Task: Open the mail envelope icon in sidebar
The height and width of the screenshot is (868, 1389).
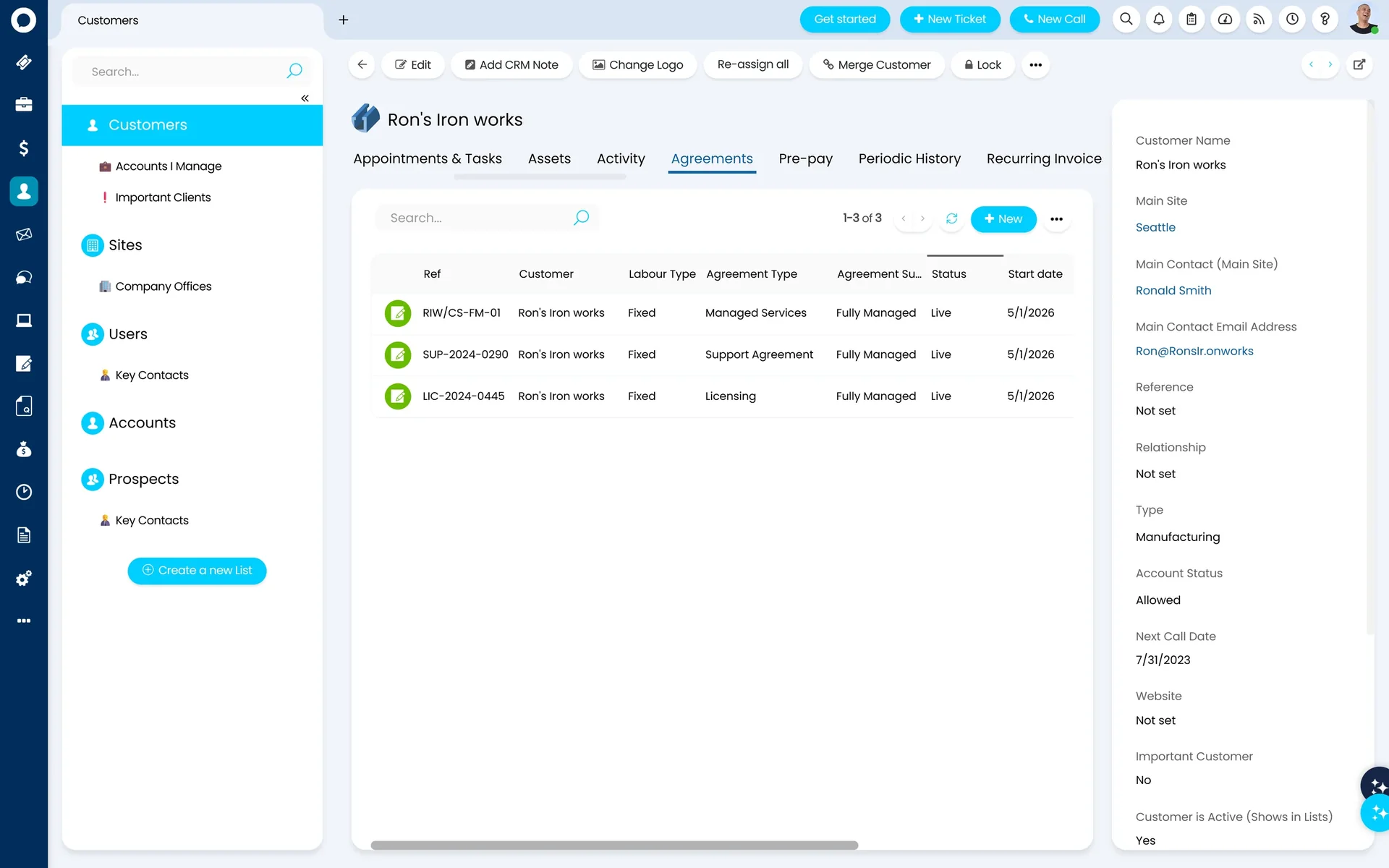Action: click(x=24, y=234)
